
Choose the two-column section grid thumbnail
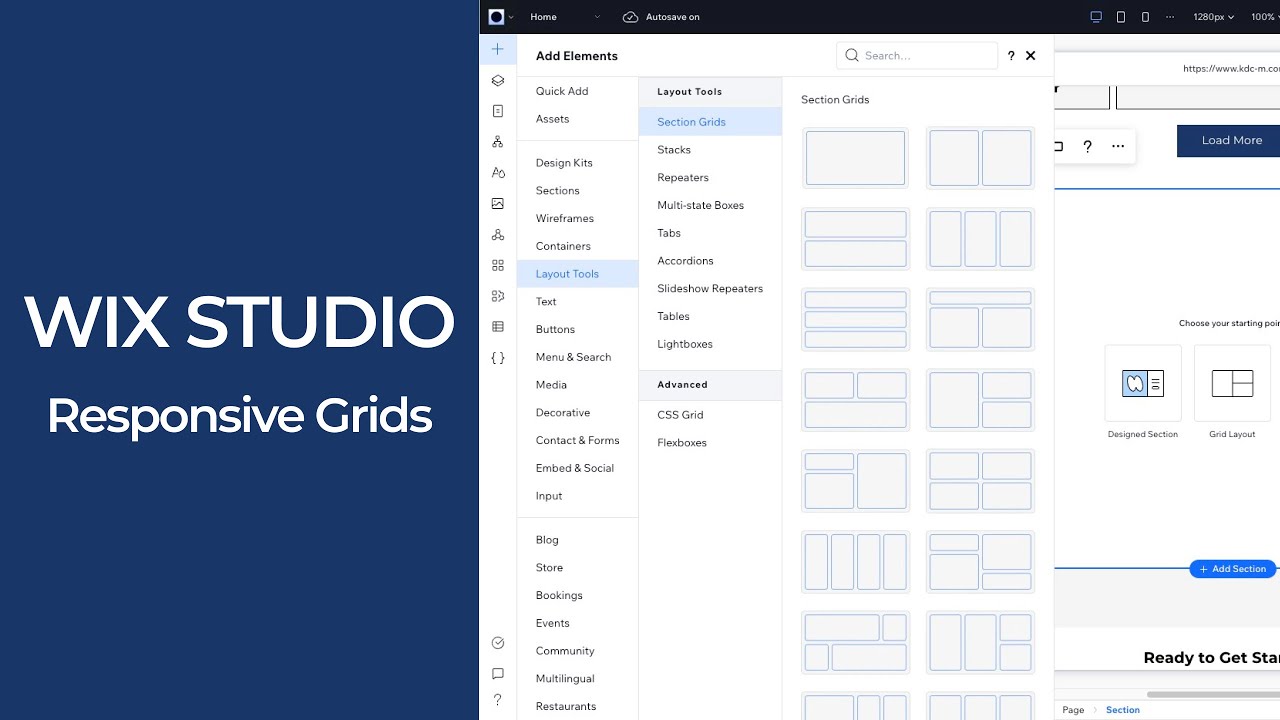pyautogui.click(x=980, y=158)
